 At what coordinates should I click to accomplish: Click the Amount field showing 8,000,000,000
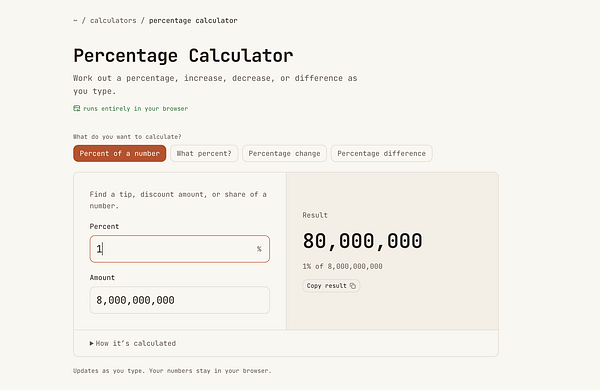[x=179, y=300]
